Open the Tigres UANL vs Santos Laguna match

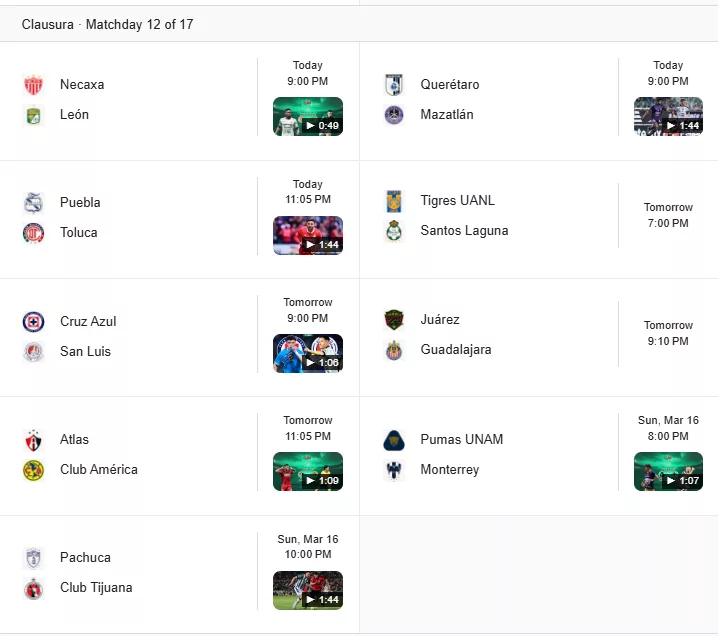(x=464, y=216)
